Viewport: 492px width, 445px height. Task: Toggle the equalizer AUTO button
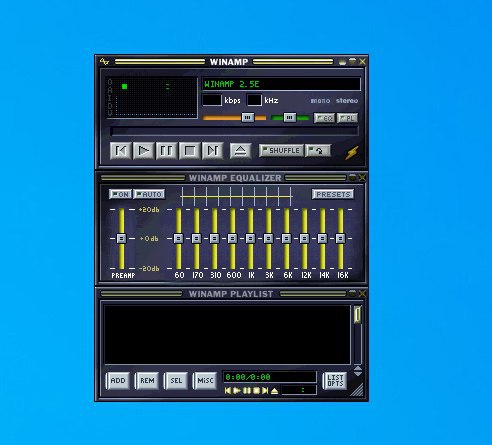coord(149,194)
